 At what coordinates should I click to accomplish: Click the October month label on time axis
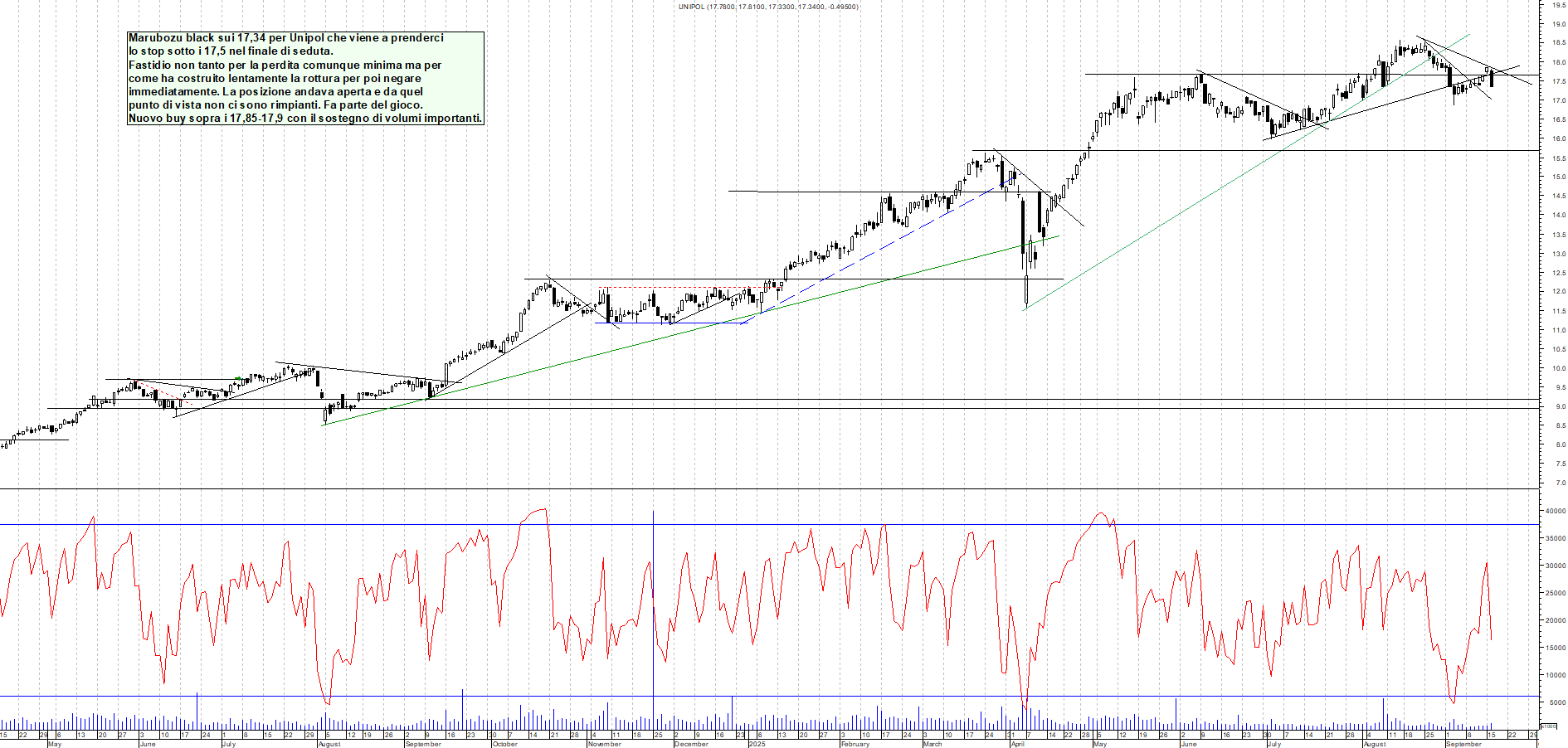[x=504, y=744]
